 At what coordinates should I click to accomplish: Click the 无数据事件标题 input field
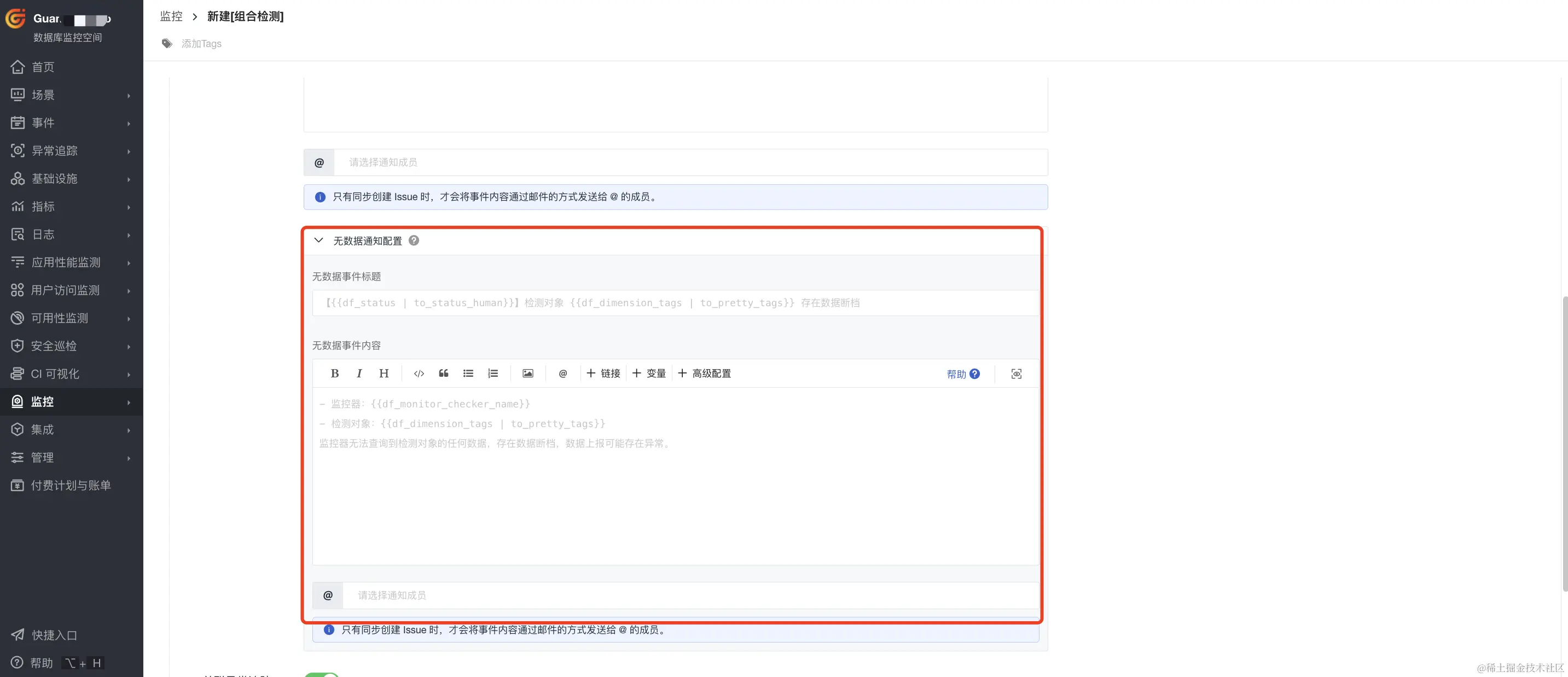coord(675,303)
